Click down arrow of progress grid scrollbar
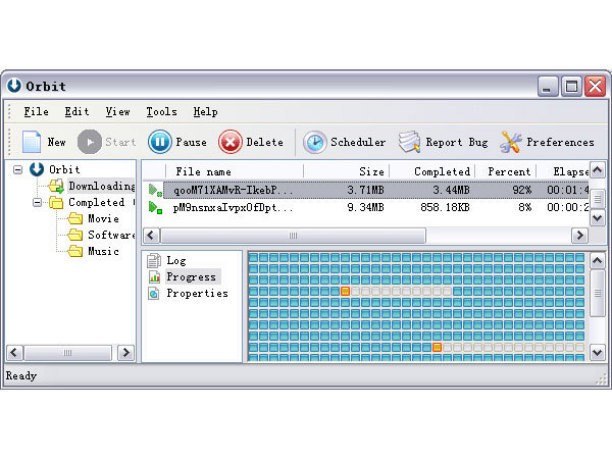 [598, 352]
